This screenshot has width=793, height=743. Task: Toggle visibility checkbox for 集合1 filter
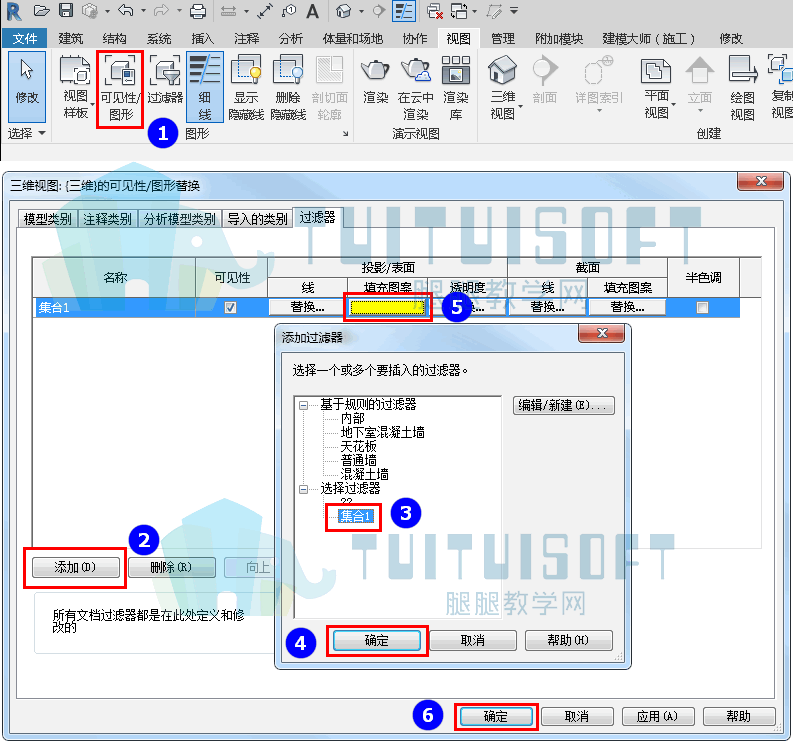[231, 308]
